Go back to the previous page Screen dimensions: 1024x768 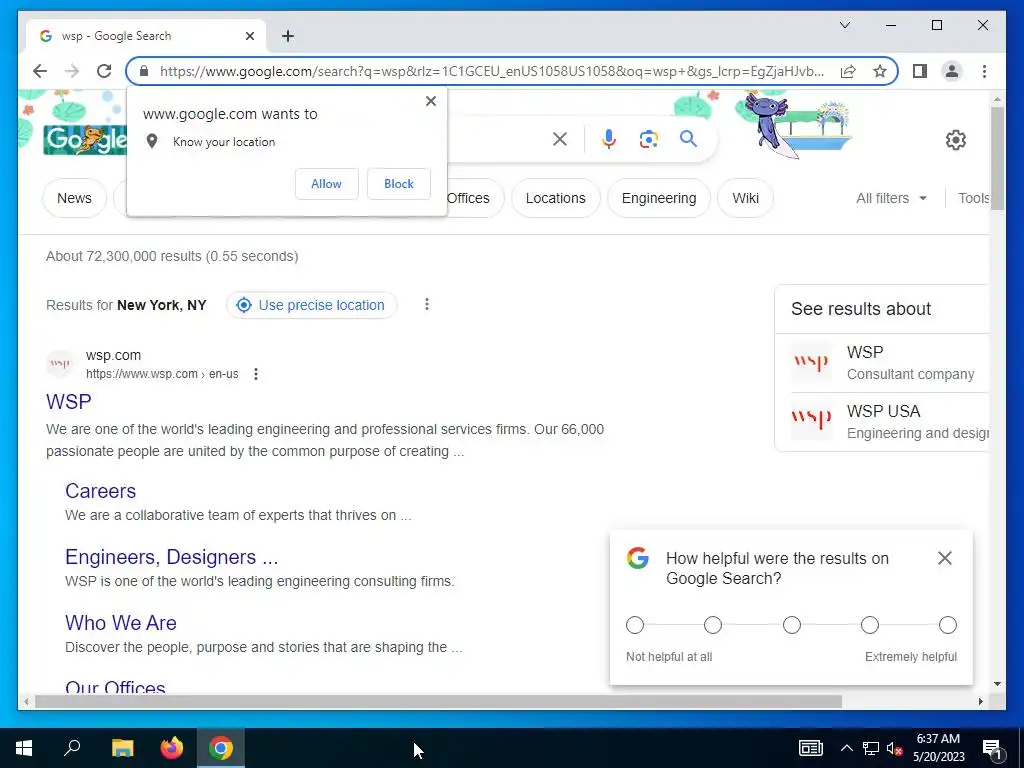coord(40,71)
